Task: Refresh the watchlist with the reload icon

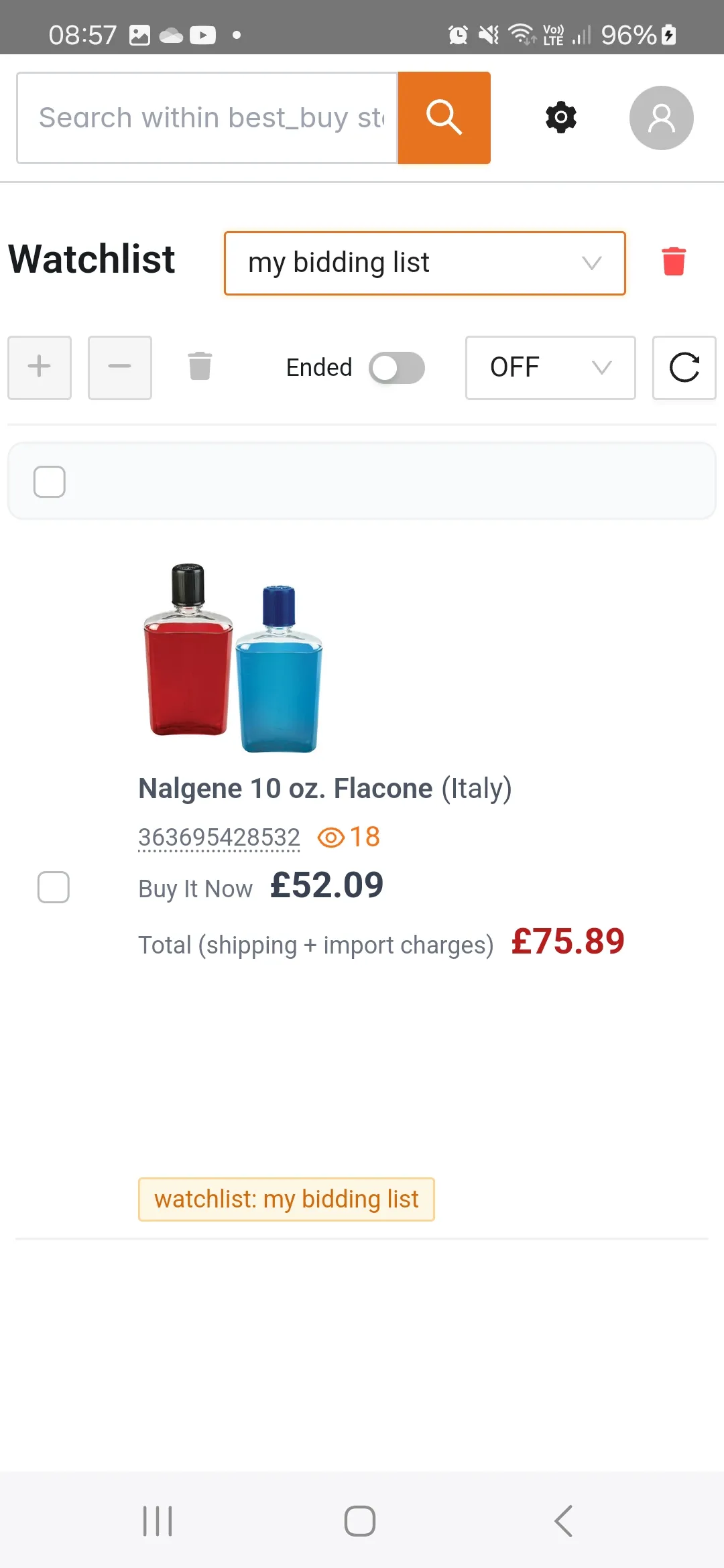Action: click(x=684, y=367)
